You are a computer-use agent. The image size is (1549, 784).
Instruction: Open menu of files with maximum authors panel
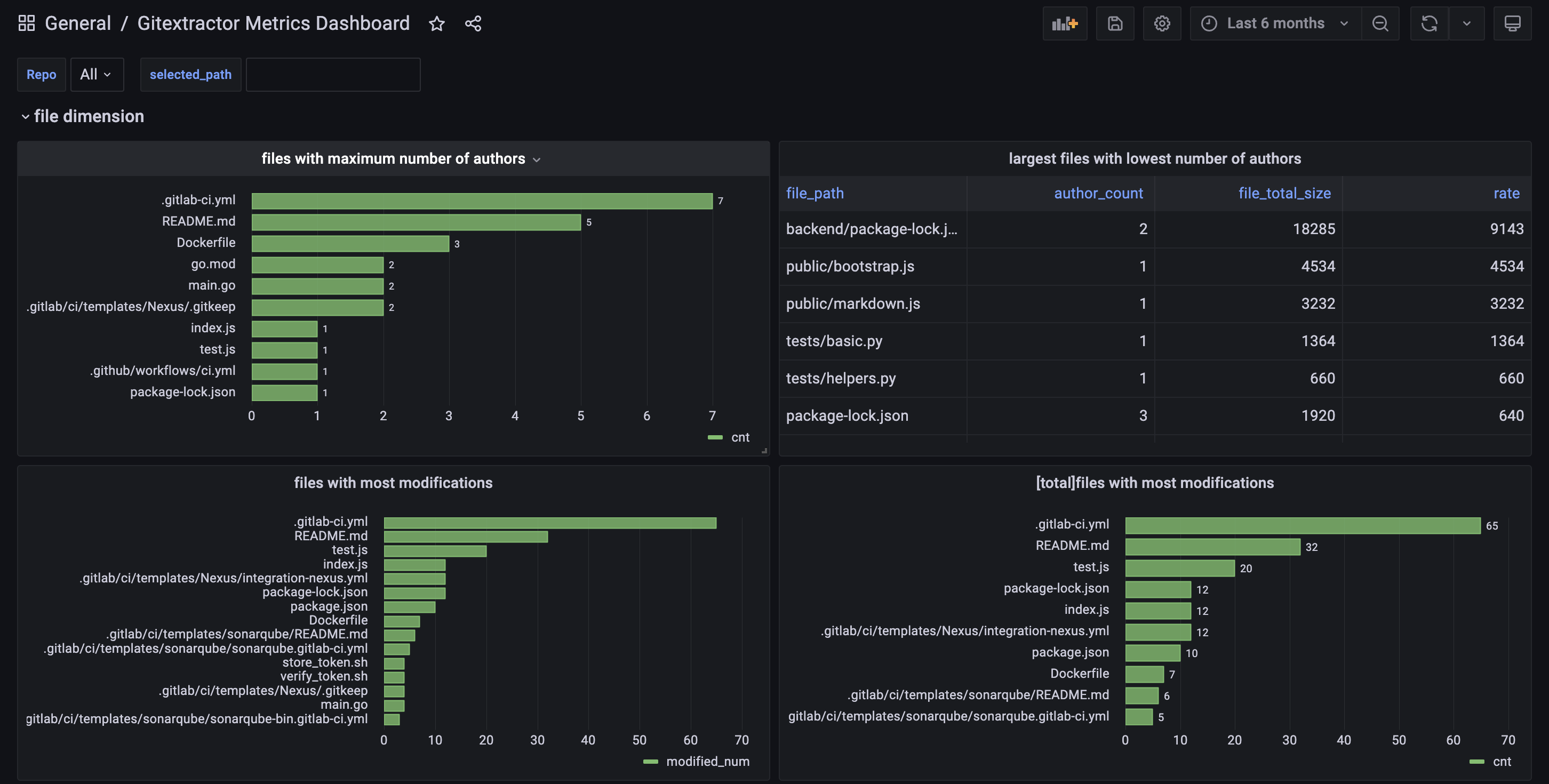click(x=536, y=159)
